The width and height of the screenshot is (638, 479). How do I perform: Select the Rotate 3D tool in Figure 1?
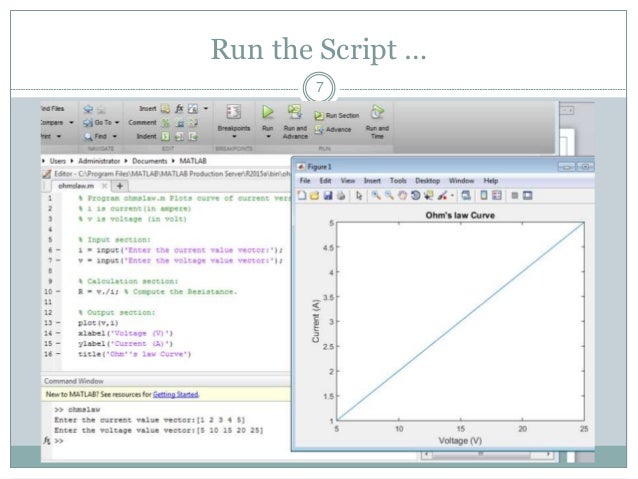[x=415, y=196]
